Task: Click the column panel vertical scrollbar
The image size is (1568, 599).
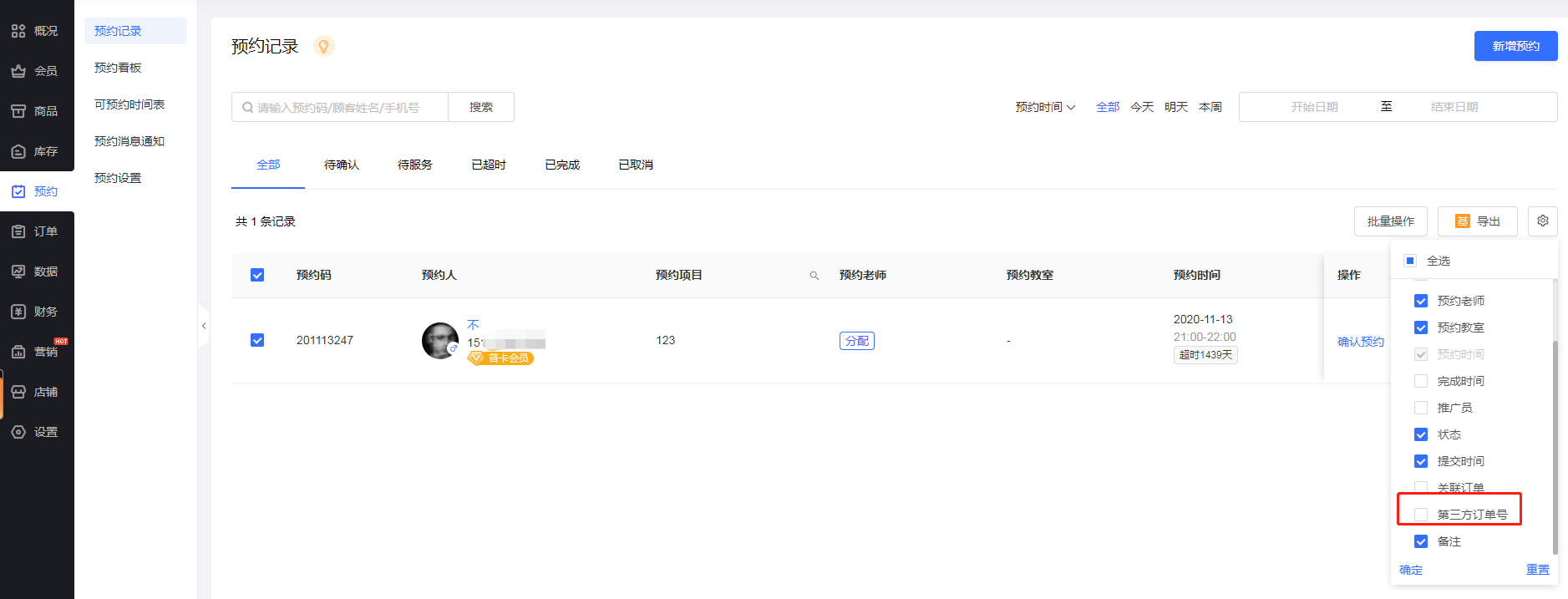Action: pyautogui.click(x=1555, y=447)
